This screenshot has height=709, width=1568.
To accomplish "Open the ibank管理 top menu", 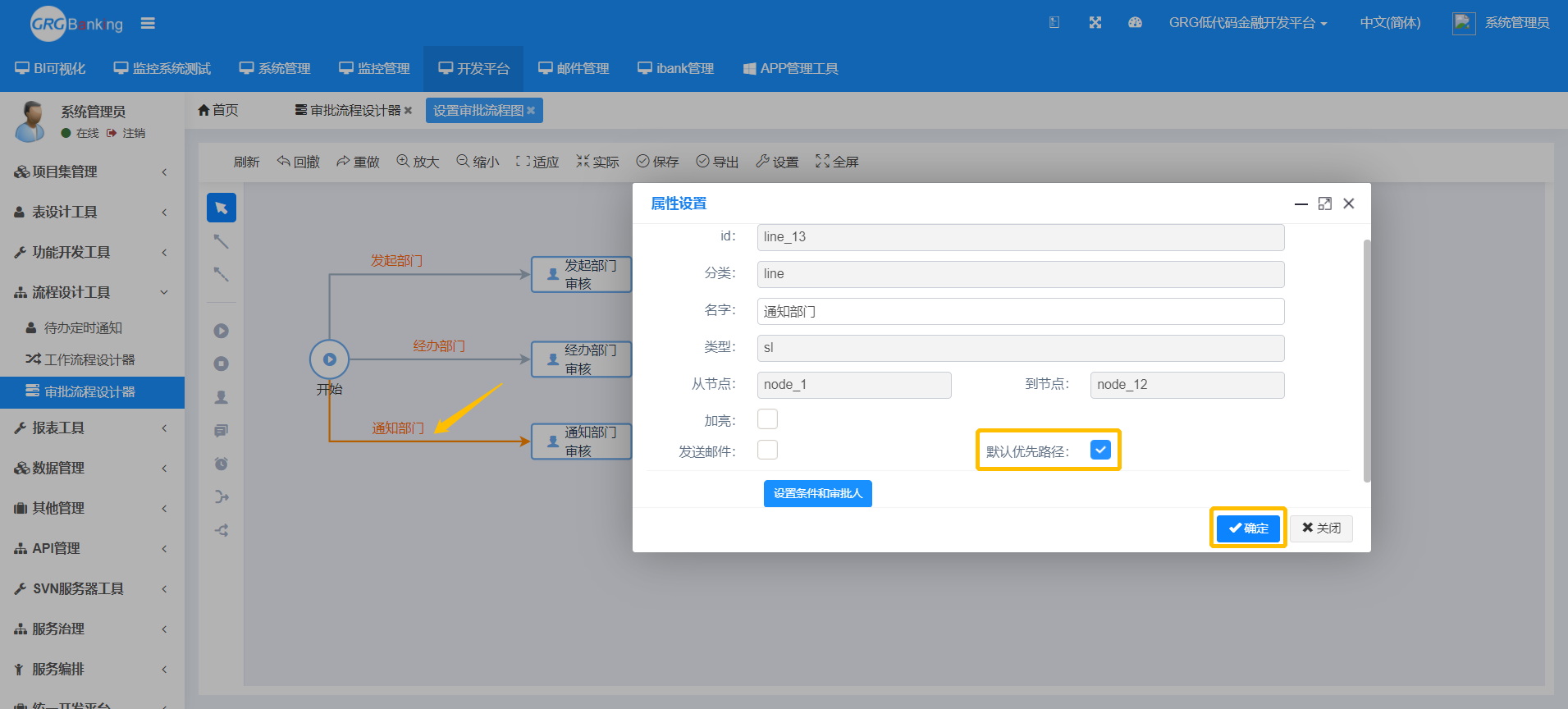I will click(x=675, y=69).
